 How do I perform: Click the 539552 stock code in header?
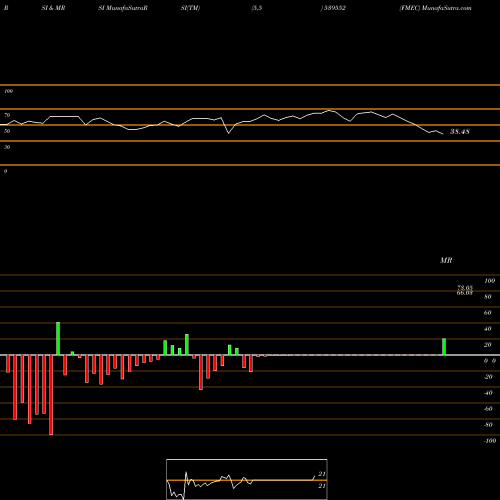click(x=335, y=8)
